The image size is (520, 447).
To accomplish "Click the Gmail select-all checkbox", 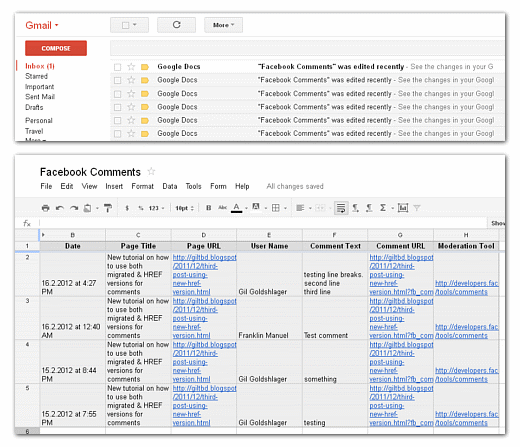I will (x=125, y=25).
